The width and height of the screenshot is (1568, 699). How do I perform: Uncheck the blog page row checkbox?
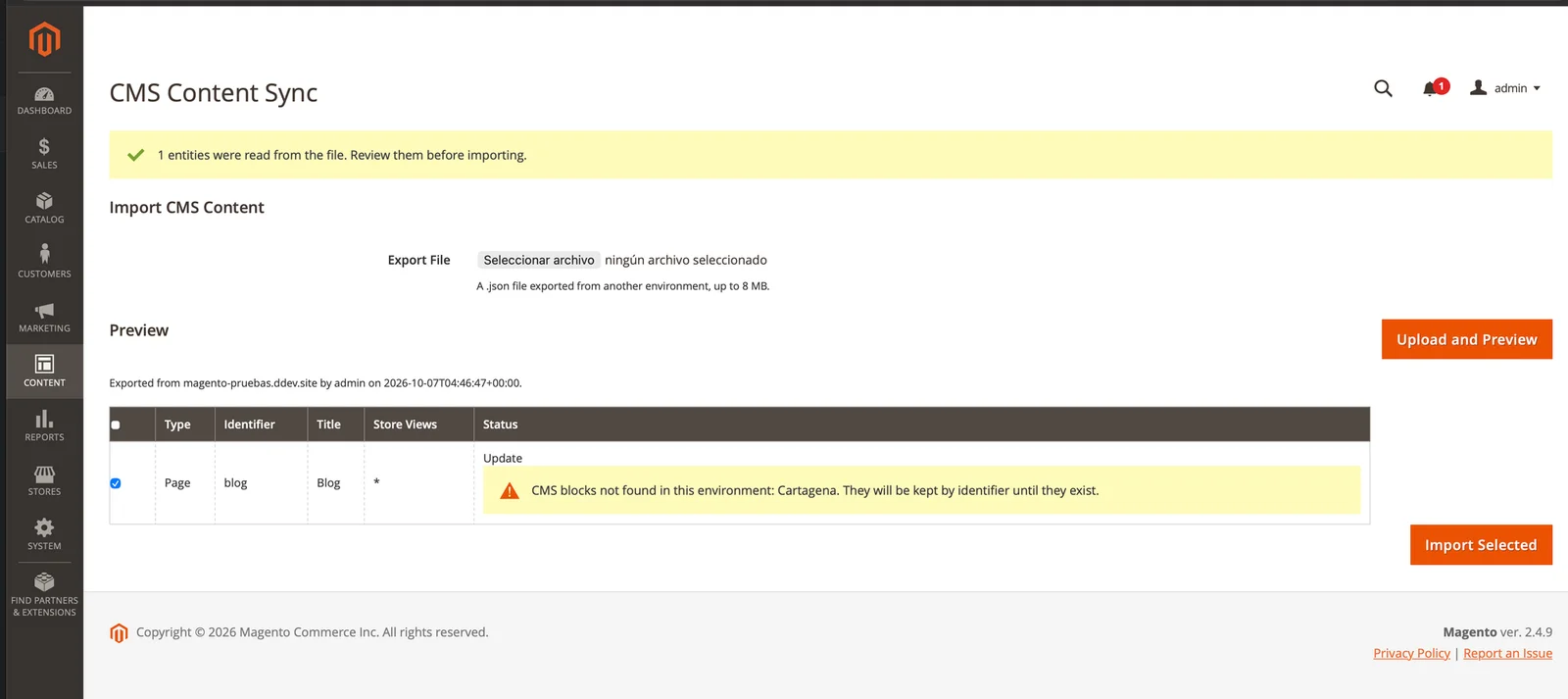116,483
